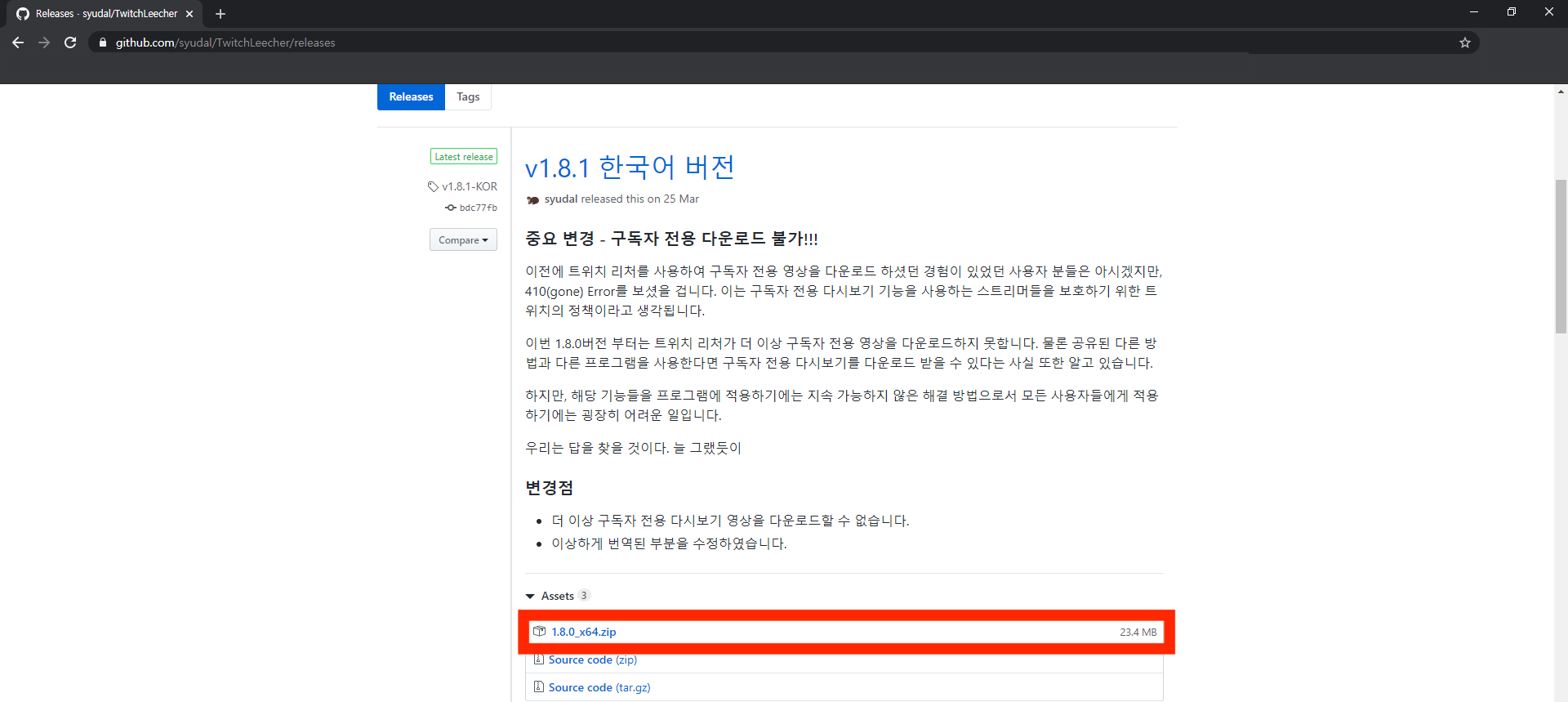Viewport: 1568px width, 702px height.
Task: Minimize the browser window
Action: point(1474,11)
